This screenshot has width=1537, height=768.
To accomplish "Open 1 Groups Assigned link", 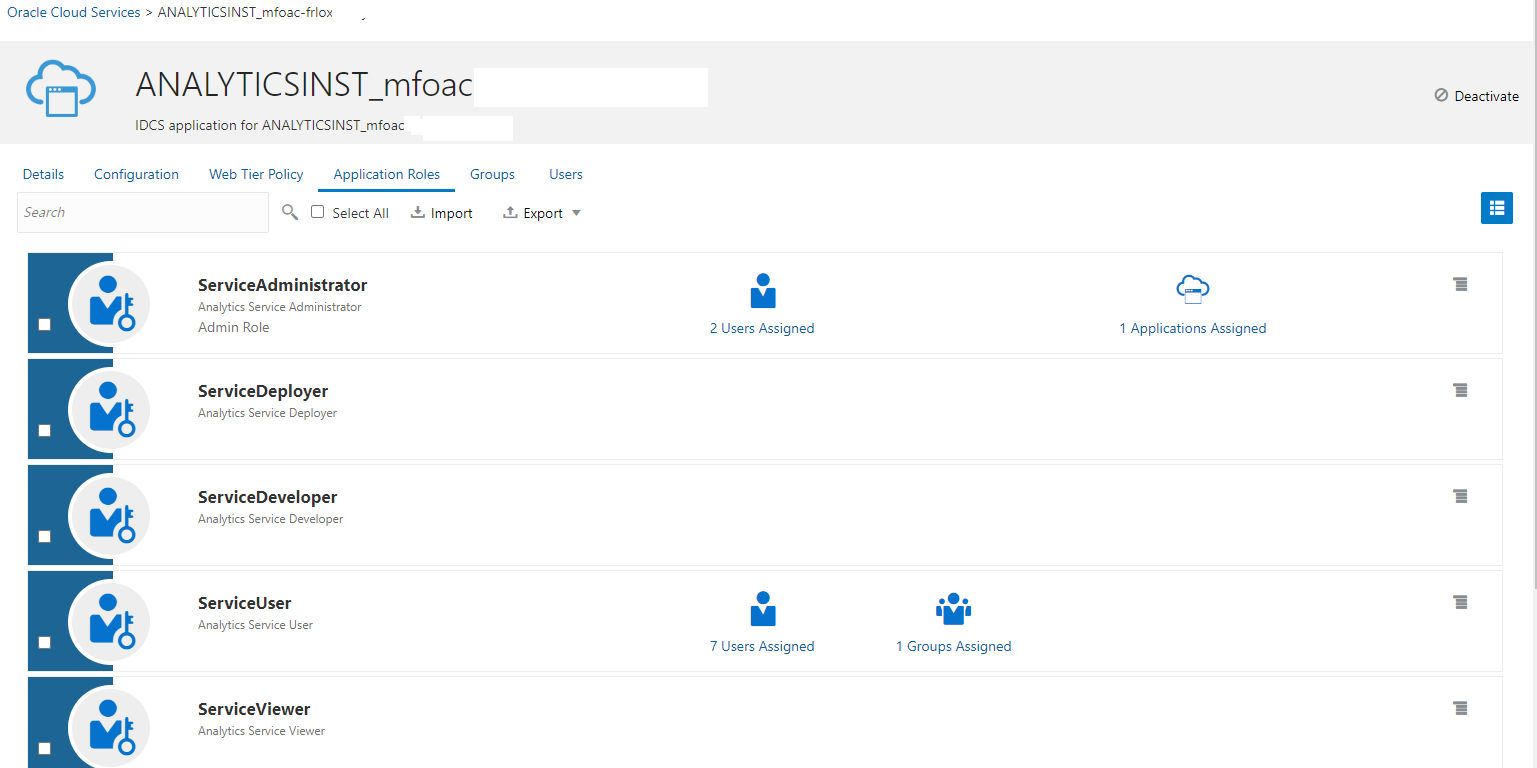I will tap(954, 646).
